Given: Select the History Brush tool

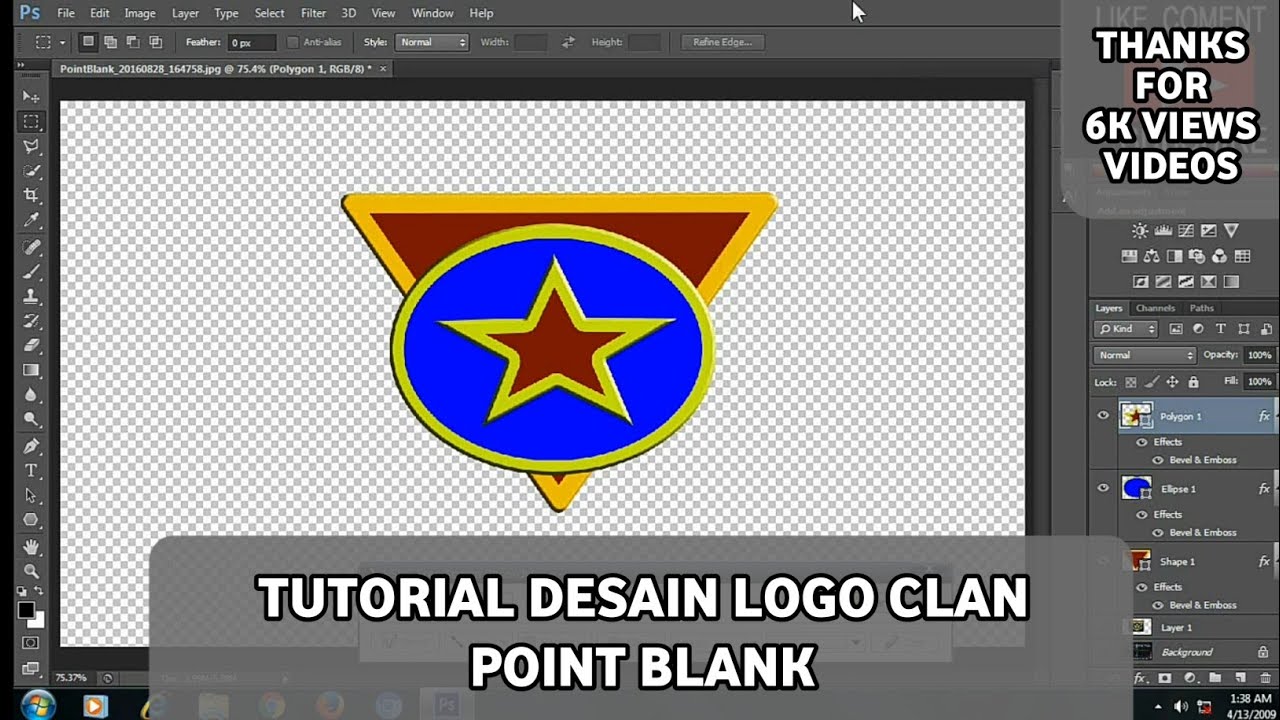Looking at the screenshot, I should pos(31,321).
